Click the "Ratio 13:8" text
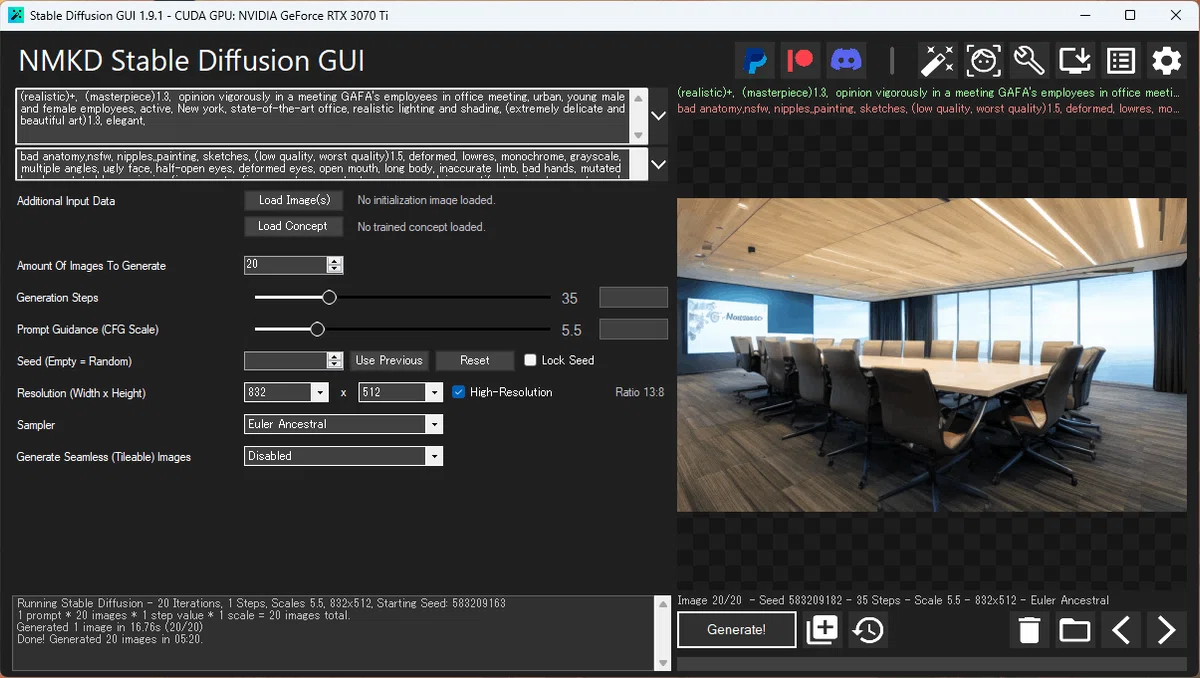Screen dimensions: 1200x678 (x=640, y=393)
